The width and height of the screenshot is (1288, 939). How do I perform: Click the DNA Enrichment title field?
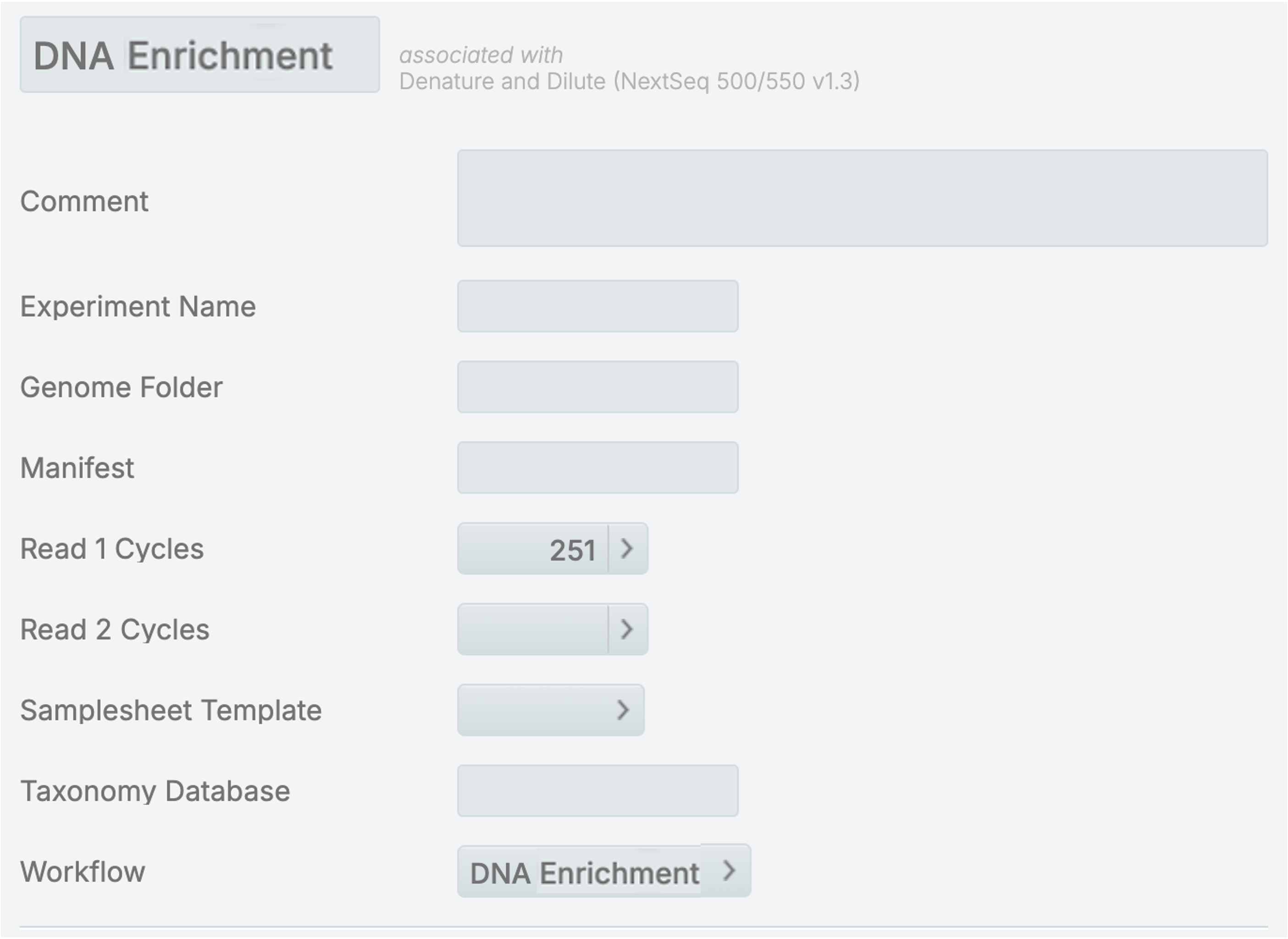click(x=199, y=55)
